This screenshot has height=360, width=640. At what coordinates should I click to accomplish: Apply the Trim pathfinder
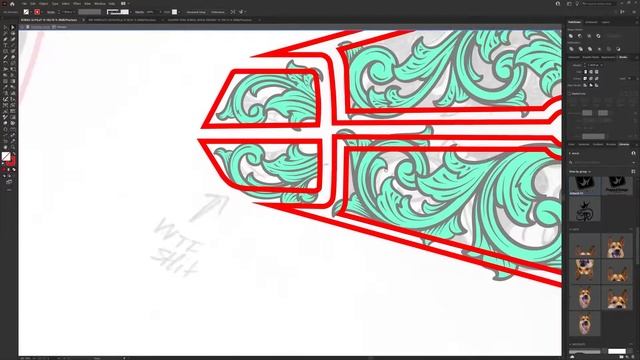pyautogui.click(x=581, y=49)
